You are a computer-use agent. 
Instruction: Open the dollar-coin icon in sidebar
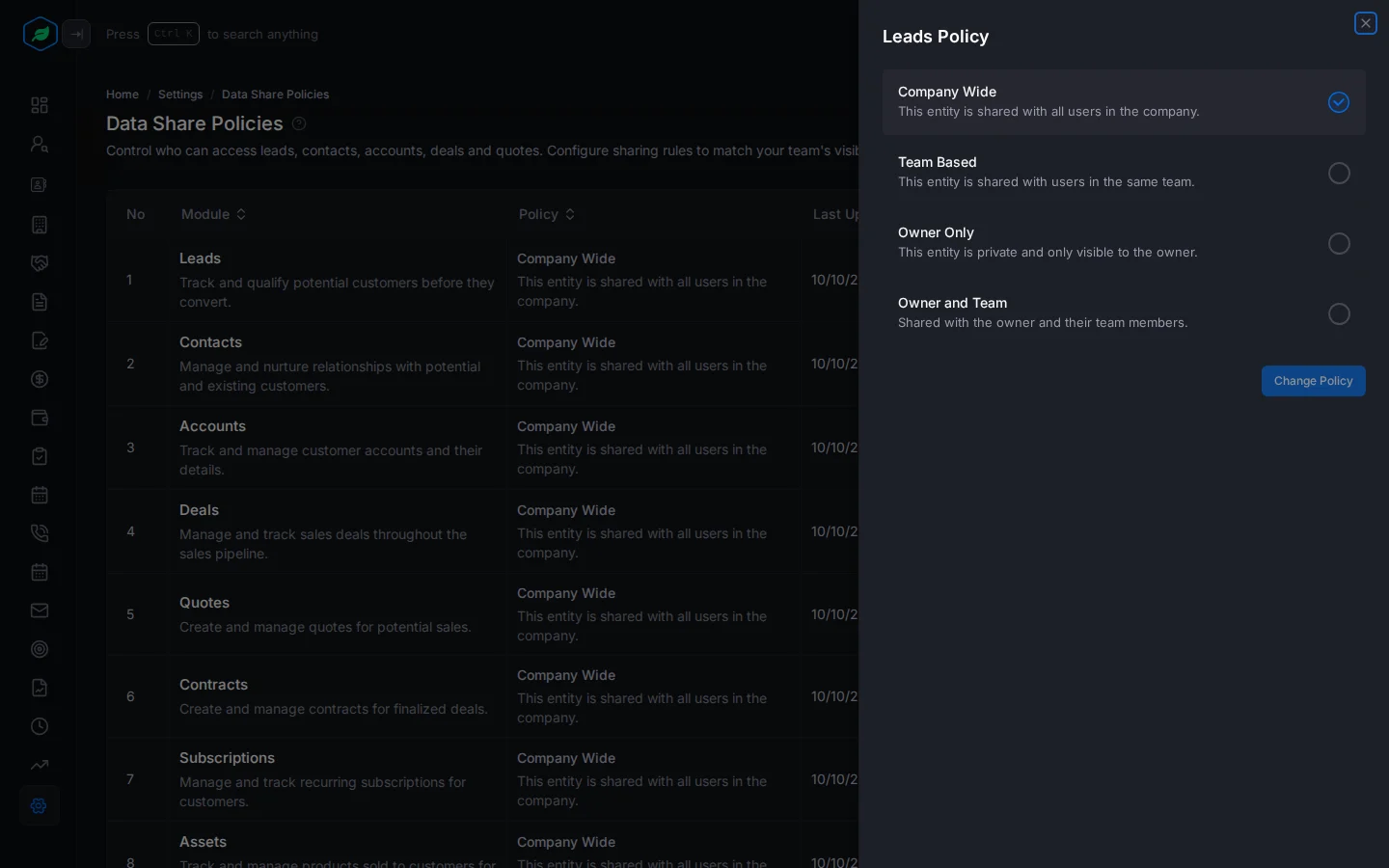pos(40,379)
